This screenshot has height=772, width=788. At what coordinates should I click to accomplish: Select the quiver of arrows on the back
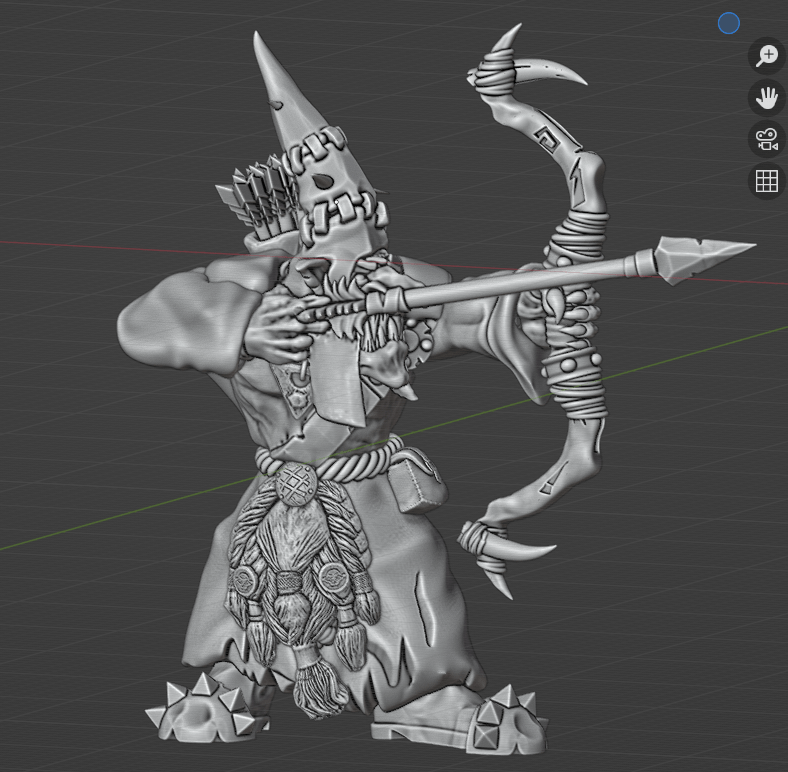pos(260,205)
